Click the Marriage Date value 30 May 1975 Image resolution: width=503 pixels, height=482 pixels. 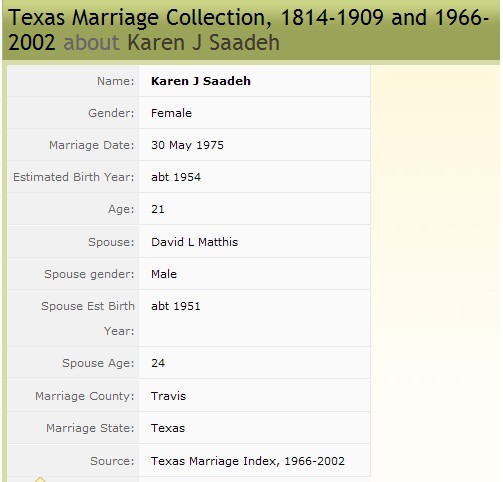pos(187,145)
